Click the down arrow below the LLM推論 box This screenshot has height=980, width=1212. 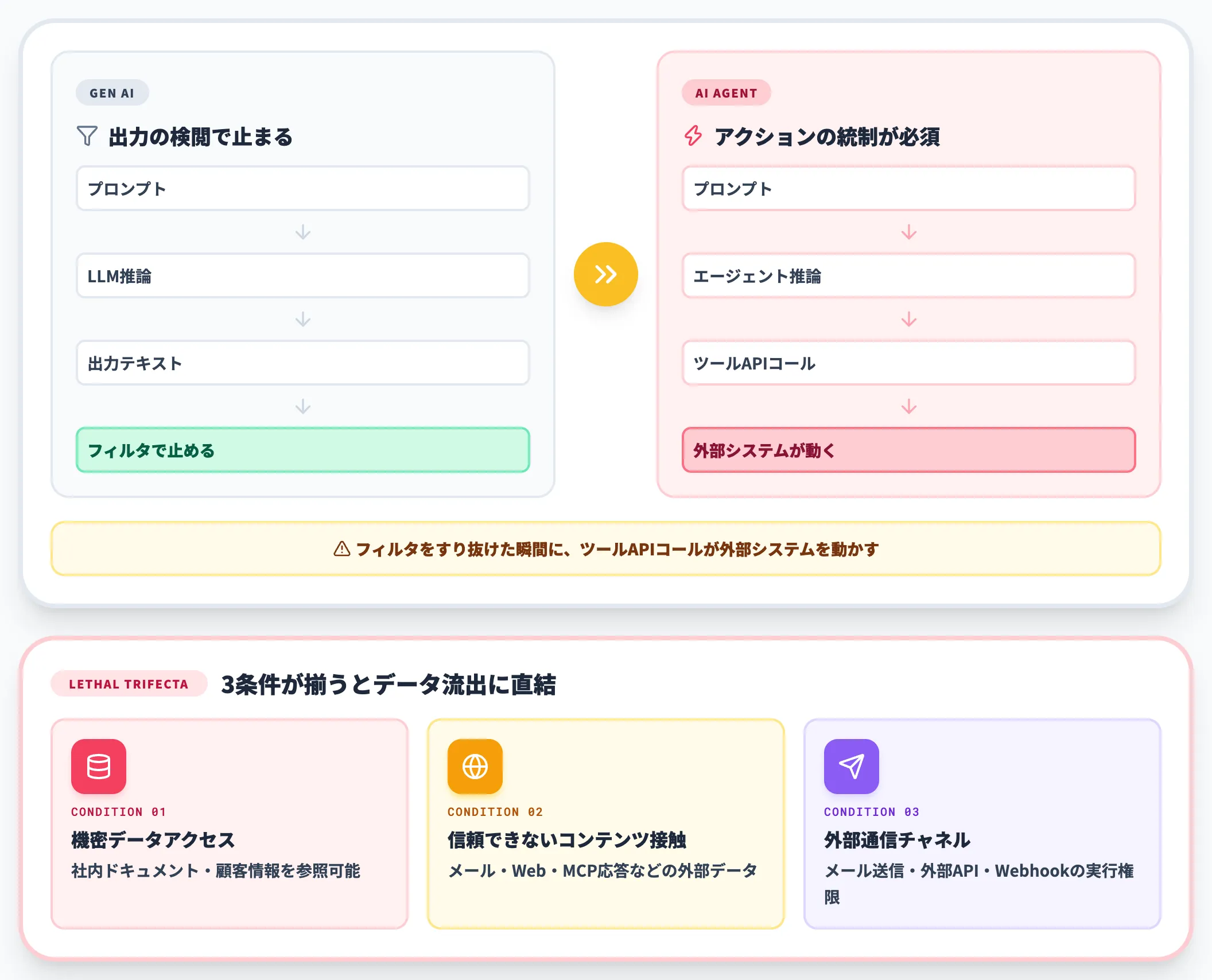(x=303, y=320)
